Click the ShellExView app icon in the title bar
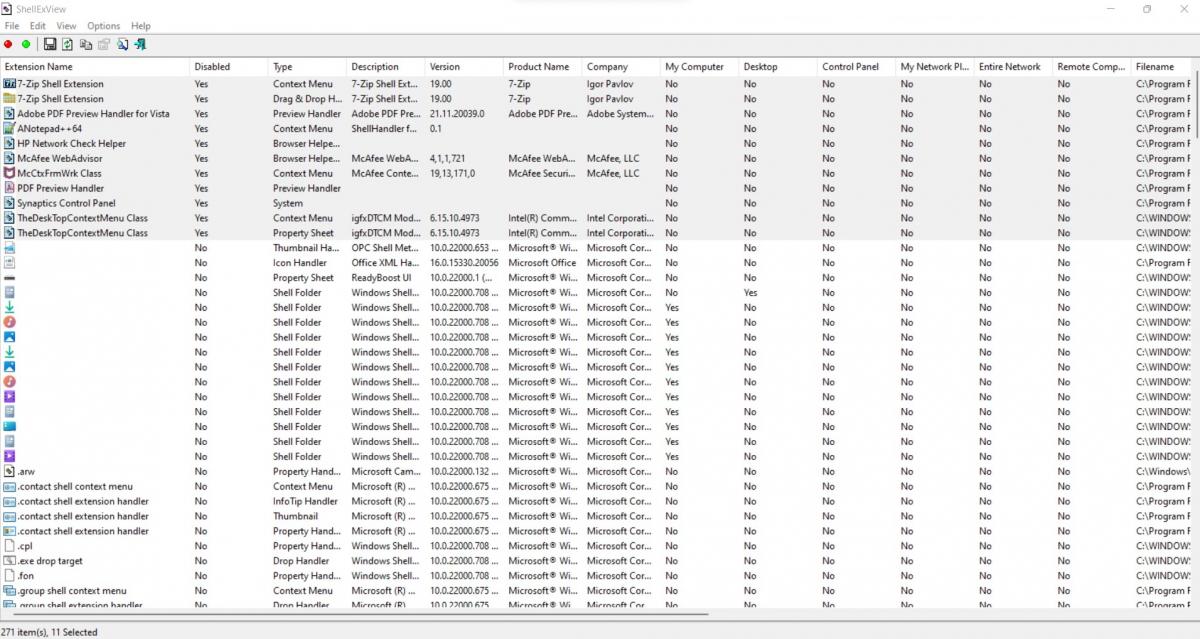The height and width of the screenshot is (639, 1200). tap(7, 9)
